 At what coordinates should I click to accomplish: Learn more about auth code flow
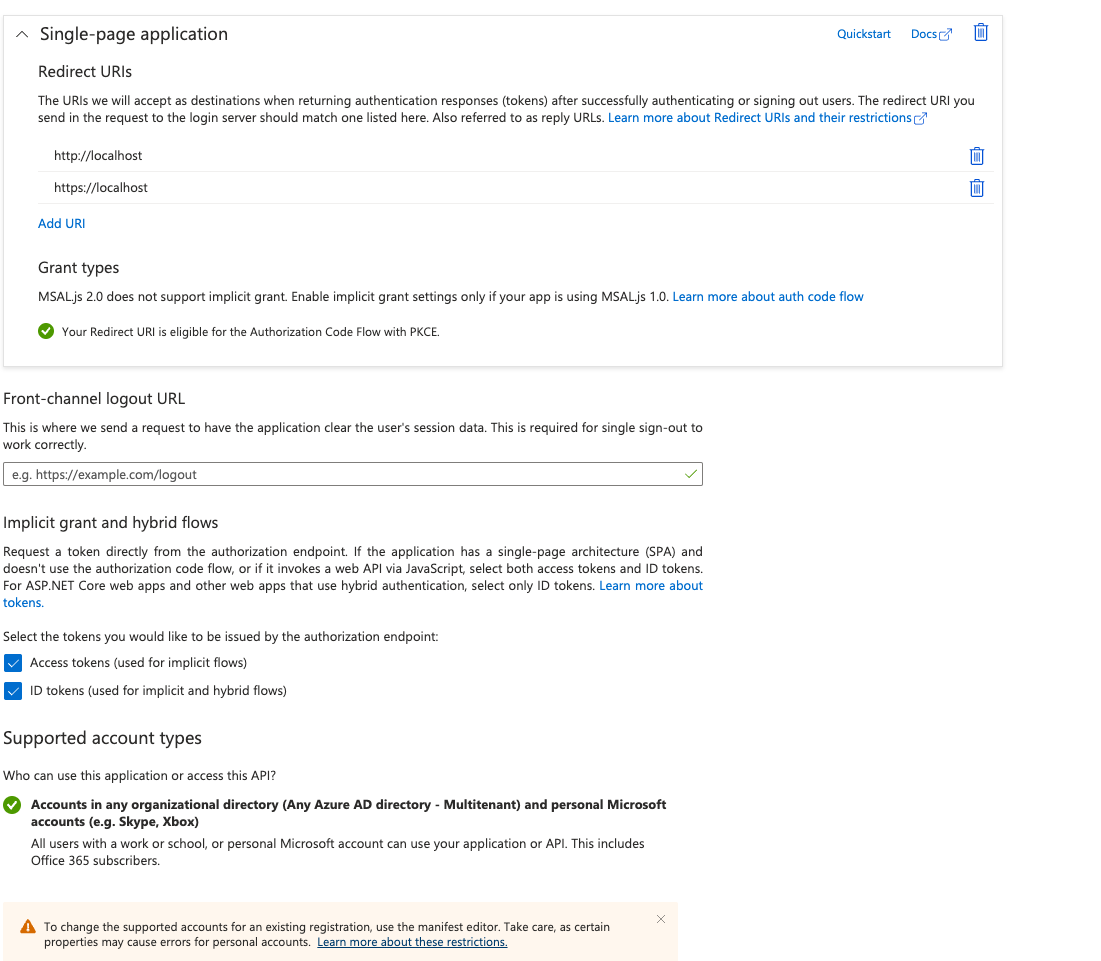[x=768, y=296]
